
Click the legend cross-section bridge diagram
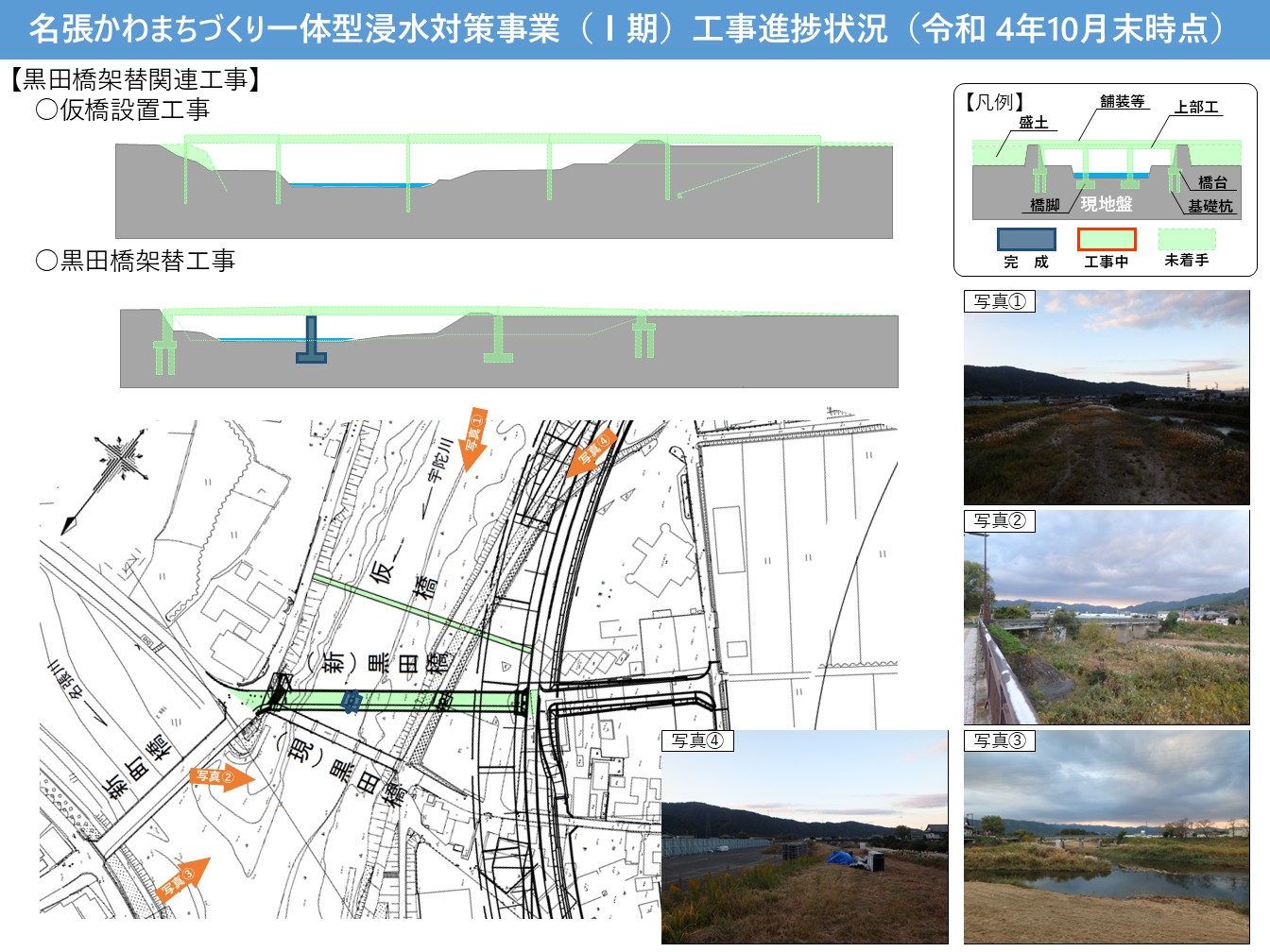click(x=1106, y=175)
